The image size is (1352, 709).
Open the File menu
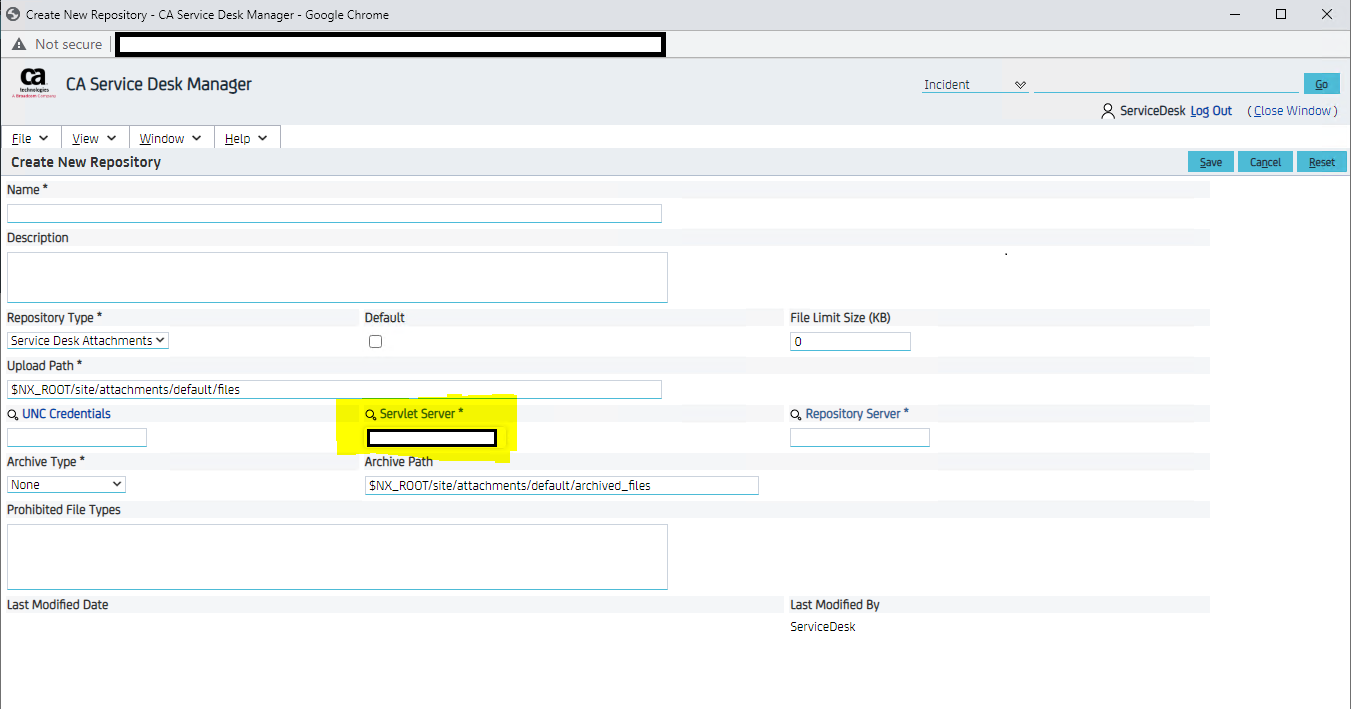point(30,138)
